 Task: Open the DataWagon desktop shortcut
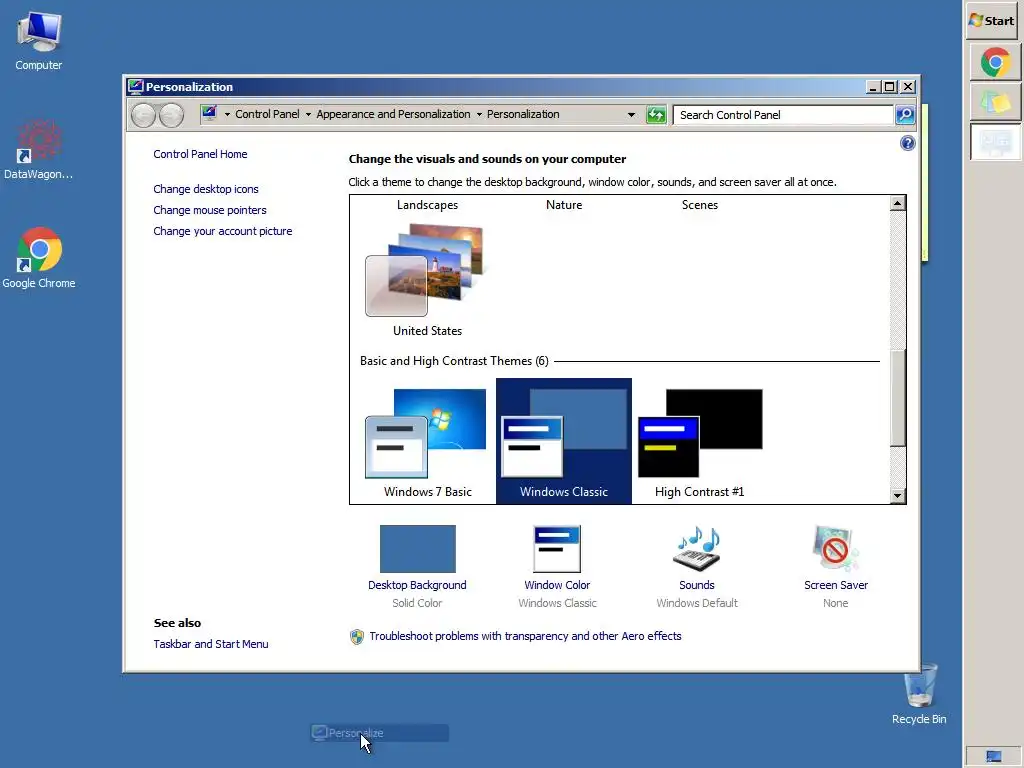[x=38, y=149]
